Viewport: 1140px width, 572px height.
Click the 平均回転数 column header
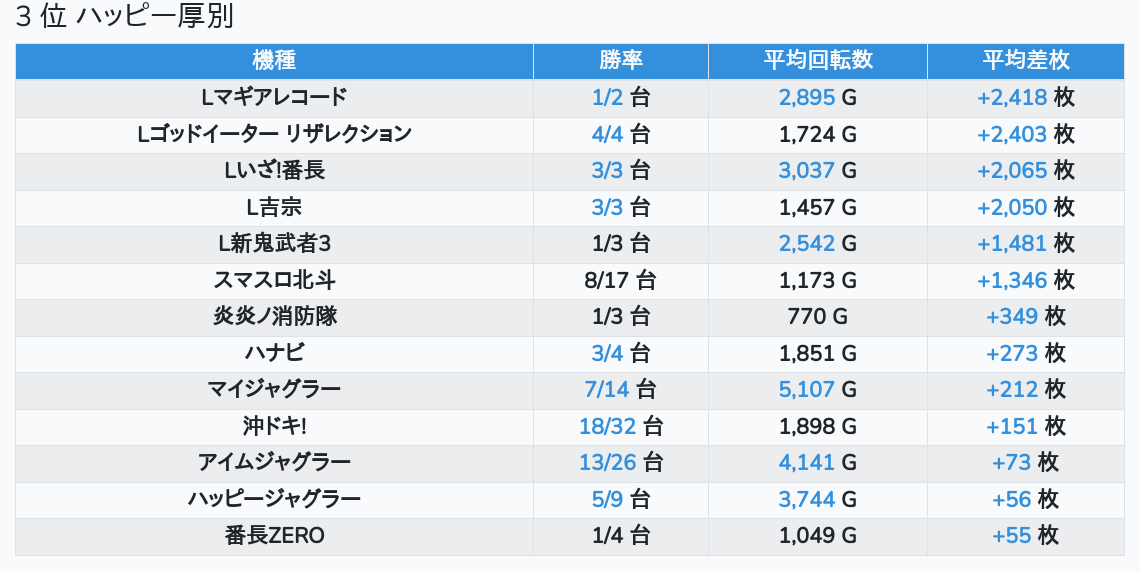tap(818, 60)
